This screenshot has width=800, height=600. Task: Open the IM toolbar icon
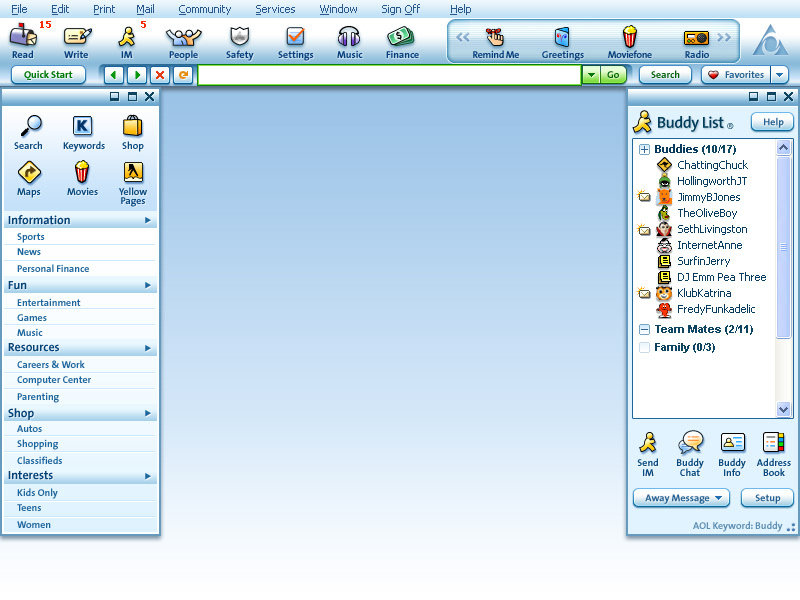pyautogui.click(x=127, y=37)
